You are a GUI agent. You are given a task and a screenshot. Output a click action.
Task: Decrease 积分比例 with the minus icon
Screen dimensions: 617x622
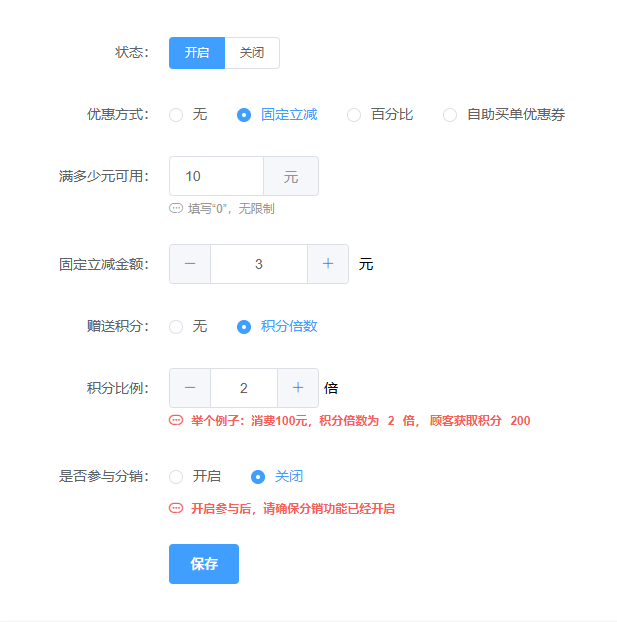(x=190, y=388)
